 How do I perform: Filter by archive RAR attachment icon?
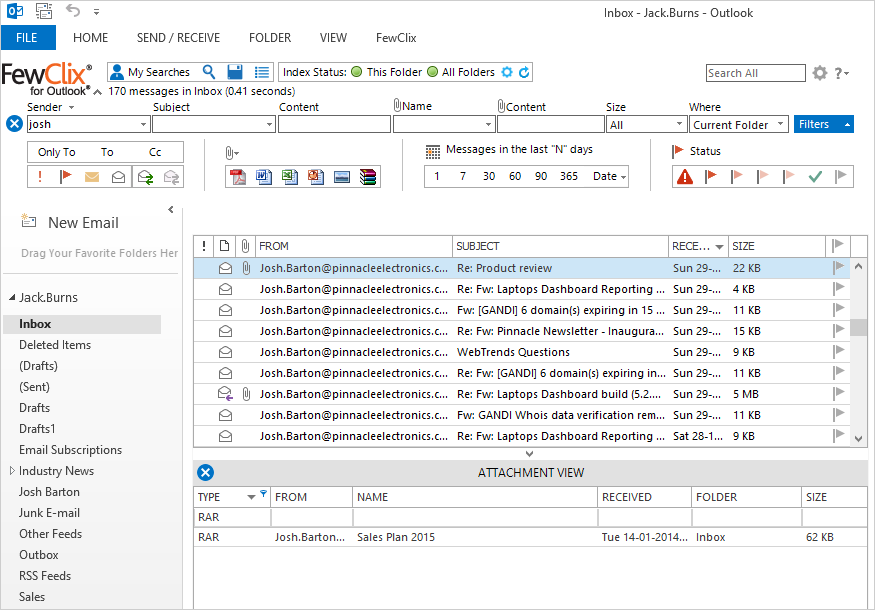[368, 177]
